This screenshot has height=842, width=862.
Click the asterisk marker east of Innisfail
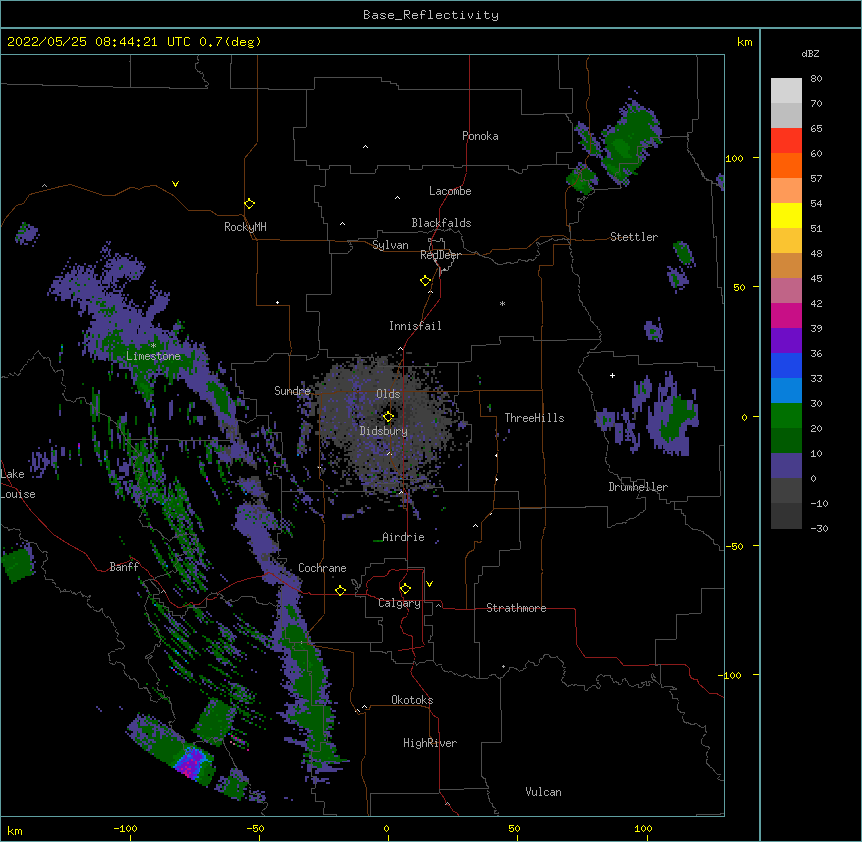pos(502,303)
